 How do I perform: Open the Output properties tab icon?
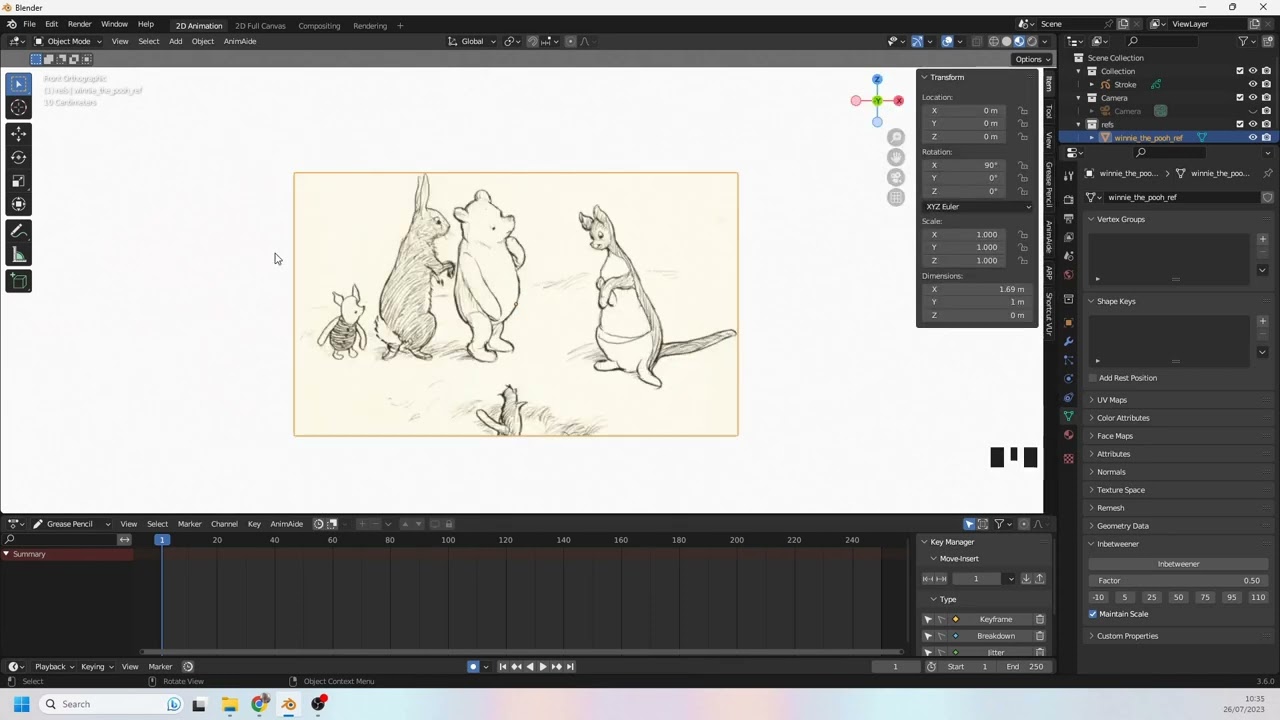click(x=1068, y=218)
